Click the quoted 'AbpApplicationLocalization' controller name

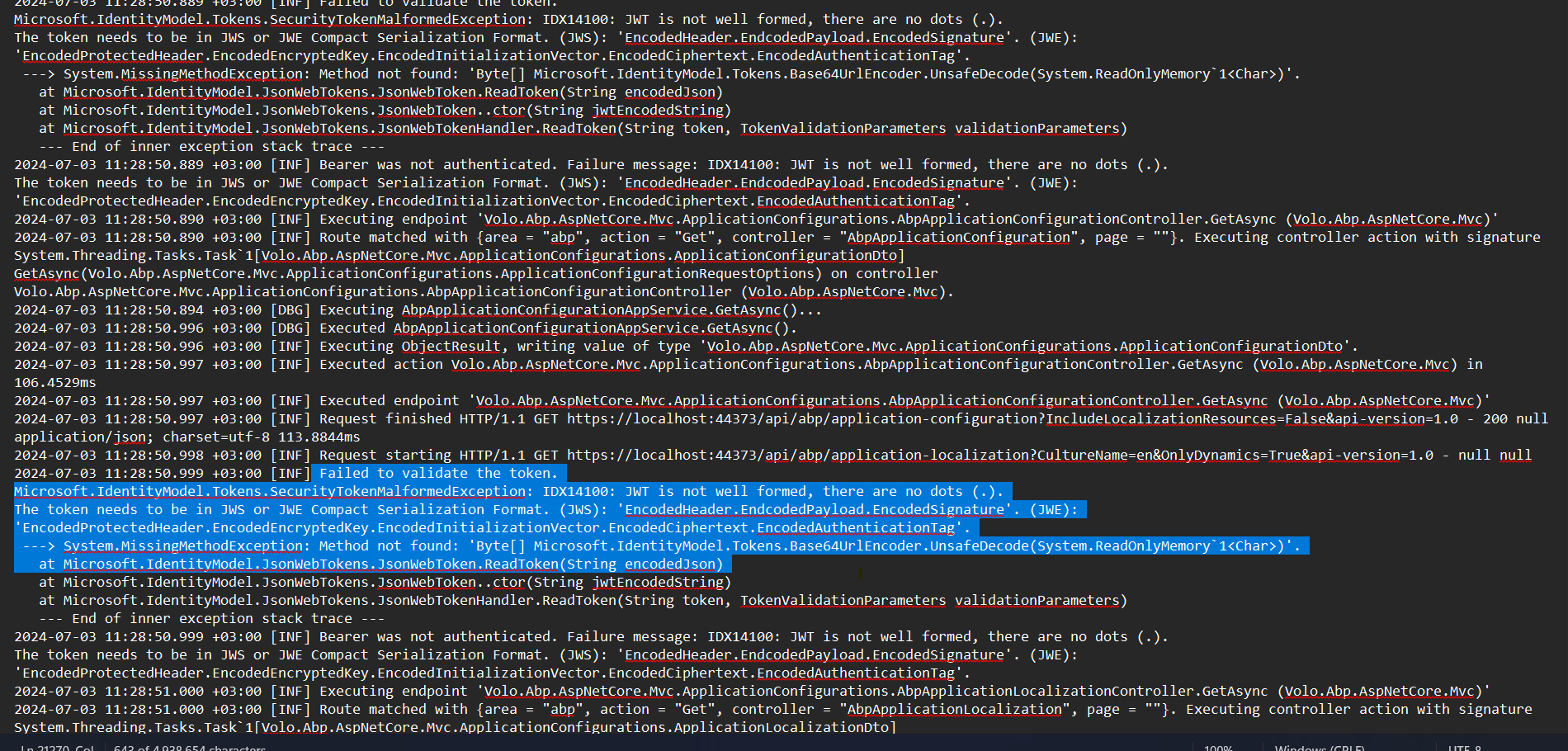(954, 710)
